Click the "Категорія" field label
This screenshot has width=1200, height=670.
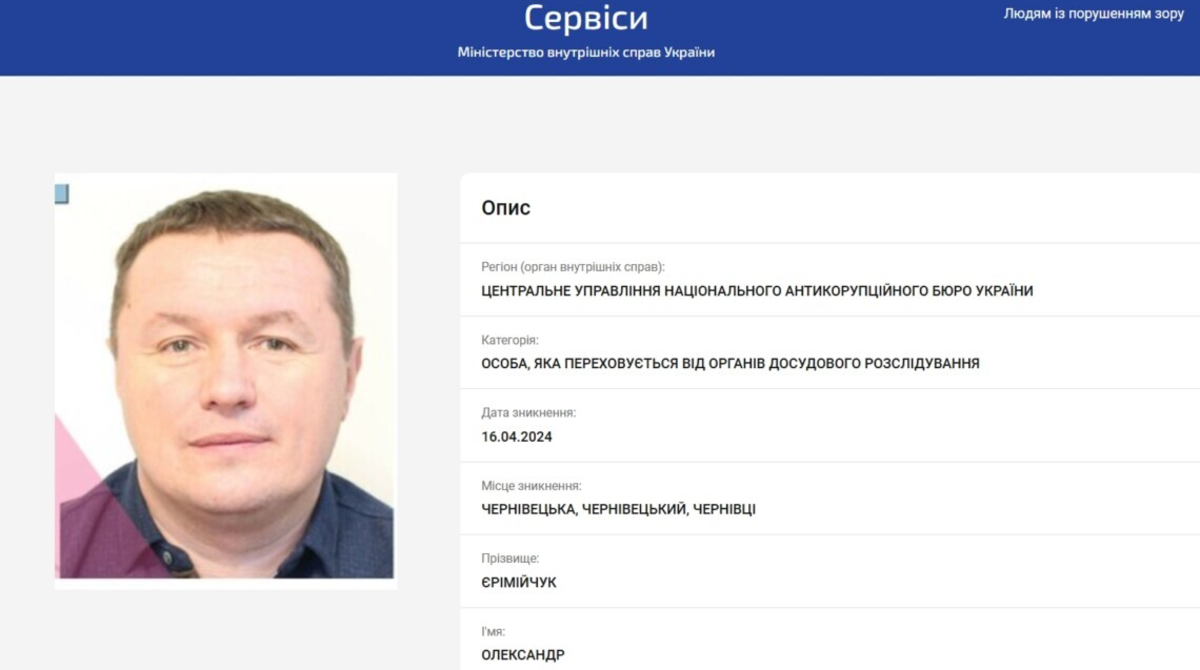click(x=510, y=340)
